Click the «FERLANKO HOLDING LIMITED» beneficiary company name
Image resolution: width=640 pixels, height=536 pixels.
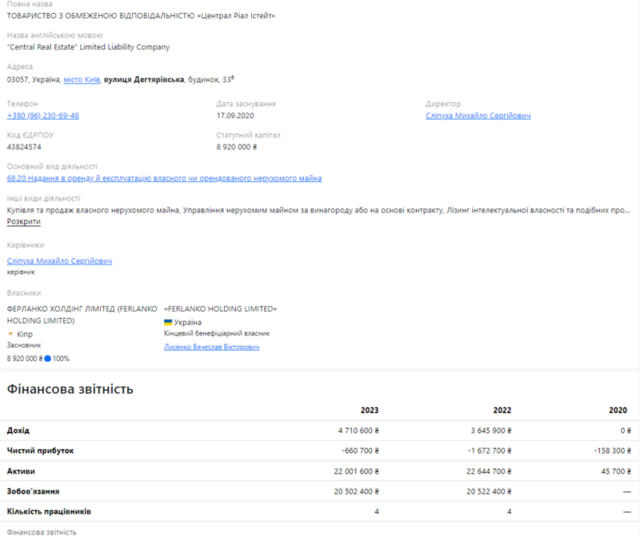tap(220, 309)
